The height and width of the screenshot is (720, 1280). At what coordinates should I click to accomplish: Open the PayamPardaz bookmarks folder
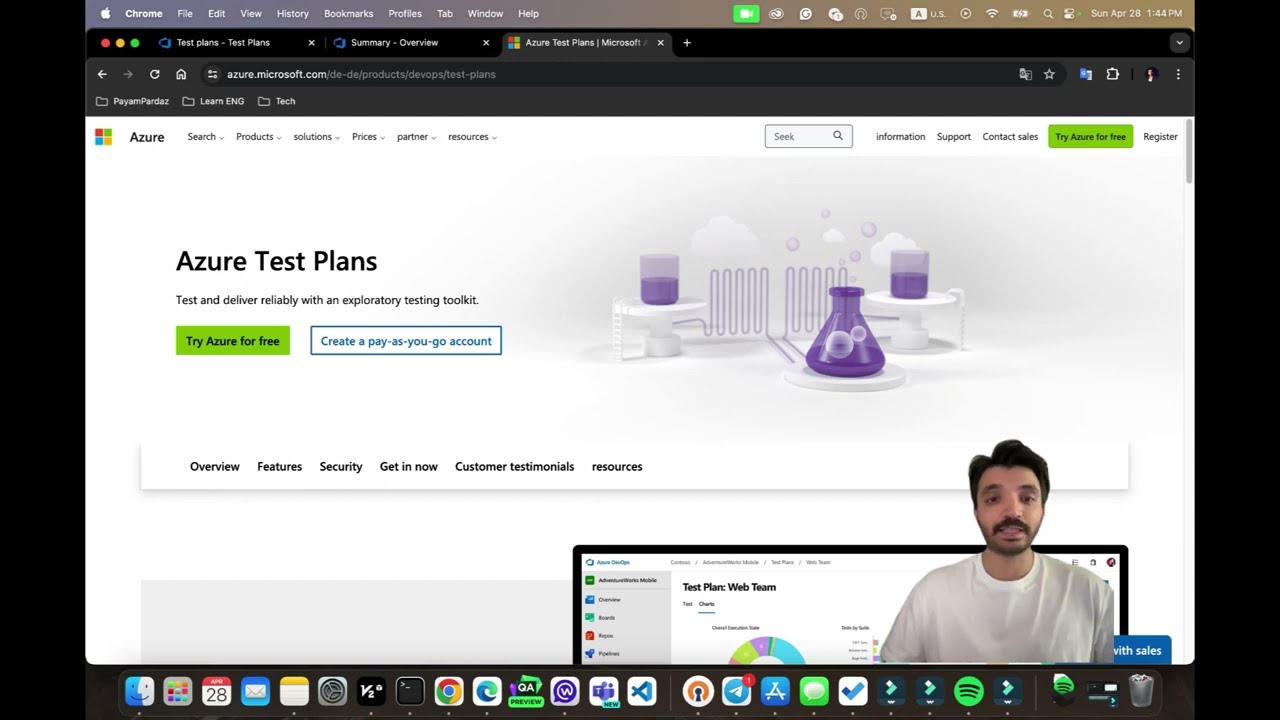click(132, 101)
